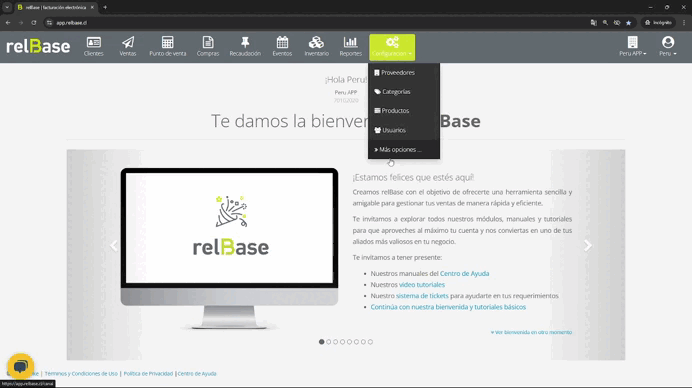This screenshot has height=388, width=692.
Task: Expand the Peru APP company dropdown
Action: (632, 46)
